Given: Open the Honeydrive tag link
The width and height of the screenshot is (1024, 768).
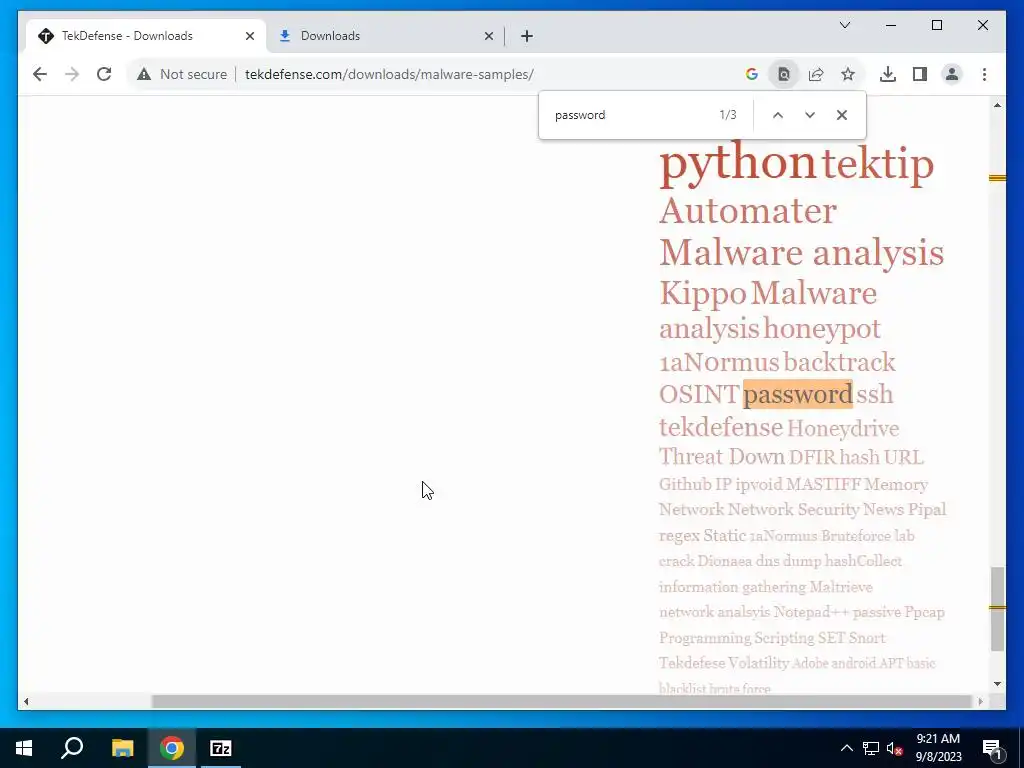Looking at the screenshot, I should click(843, 428).
